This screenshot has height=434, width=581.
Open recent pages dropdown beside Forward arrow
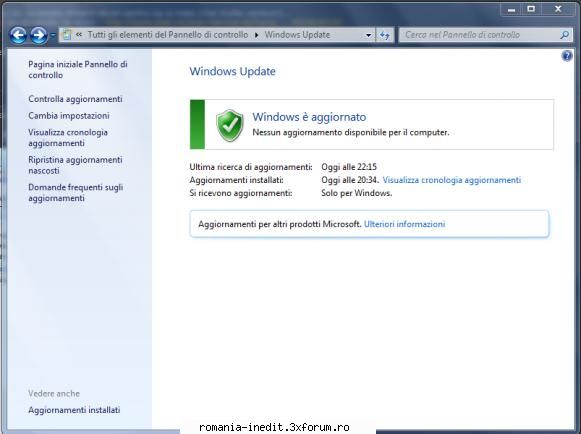pos(52,35)
